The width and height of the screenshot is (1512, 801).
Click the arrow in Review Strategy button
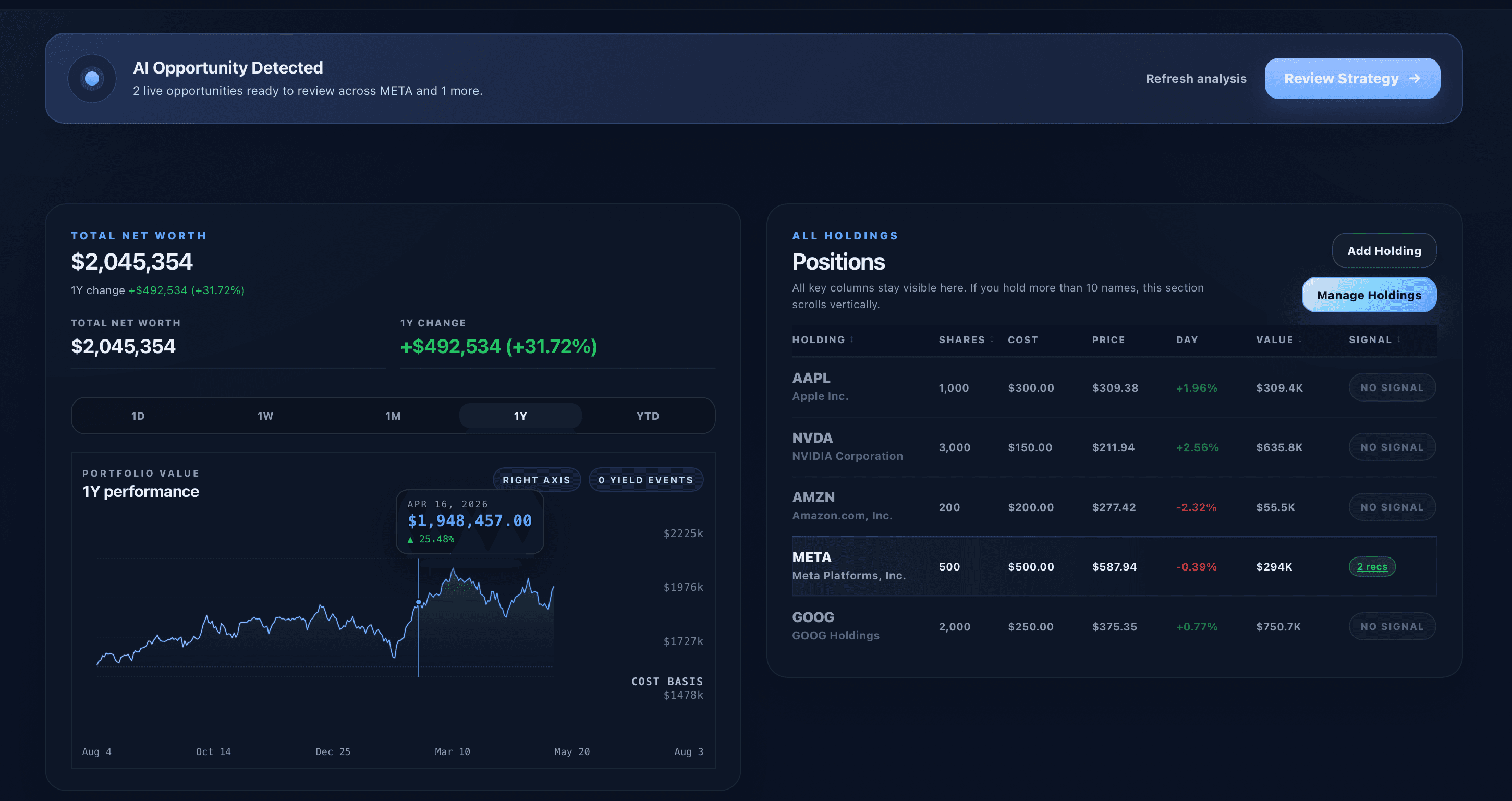coord(1415,78)
